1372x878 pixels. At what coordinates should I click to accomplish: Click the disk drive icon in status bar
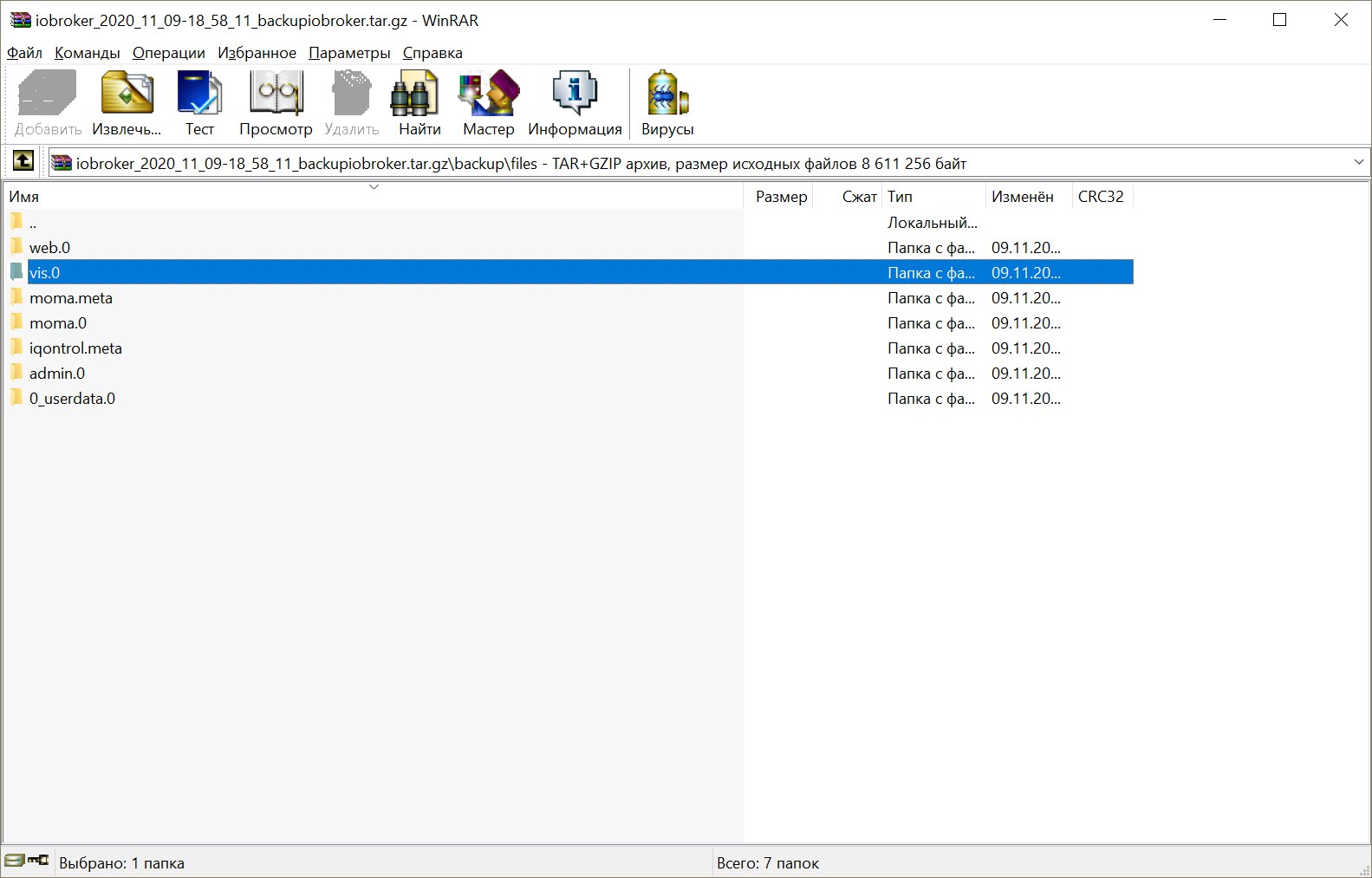click(x=14, y=861)
